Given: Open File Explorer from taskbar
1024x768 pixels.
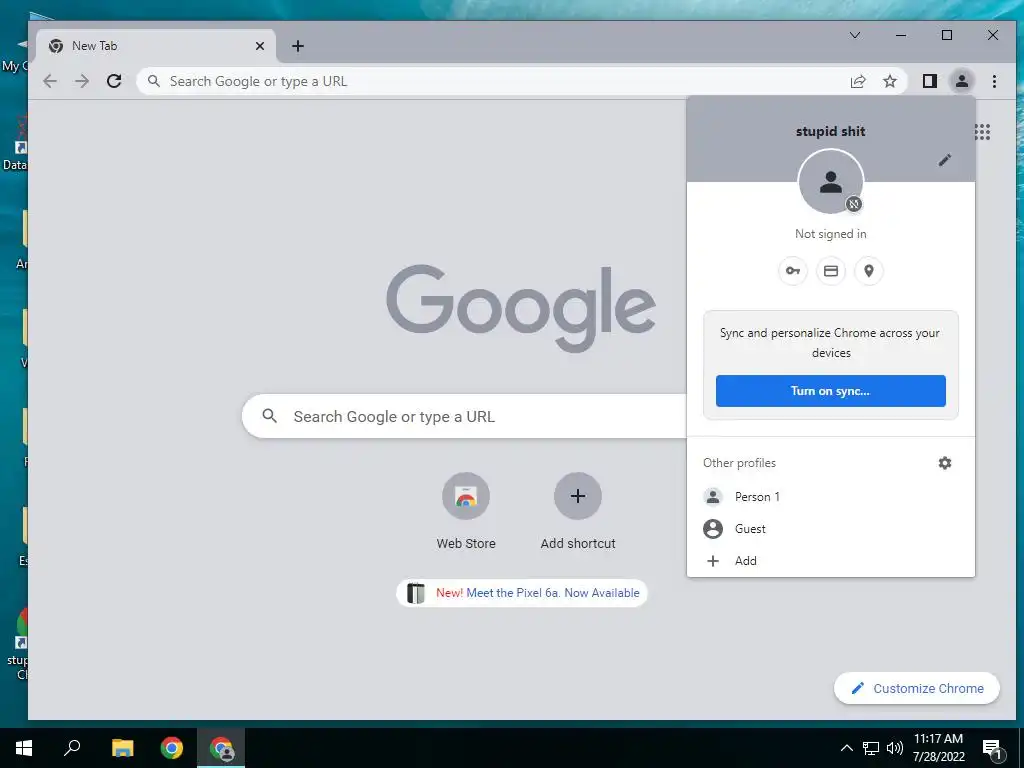Looking at the screenshot, I should tap(122, 748).
